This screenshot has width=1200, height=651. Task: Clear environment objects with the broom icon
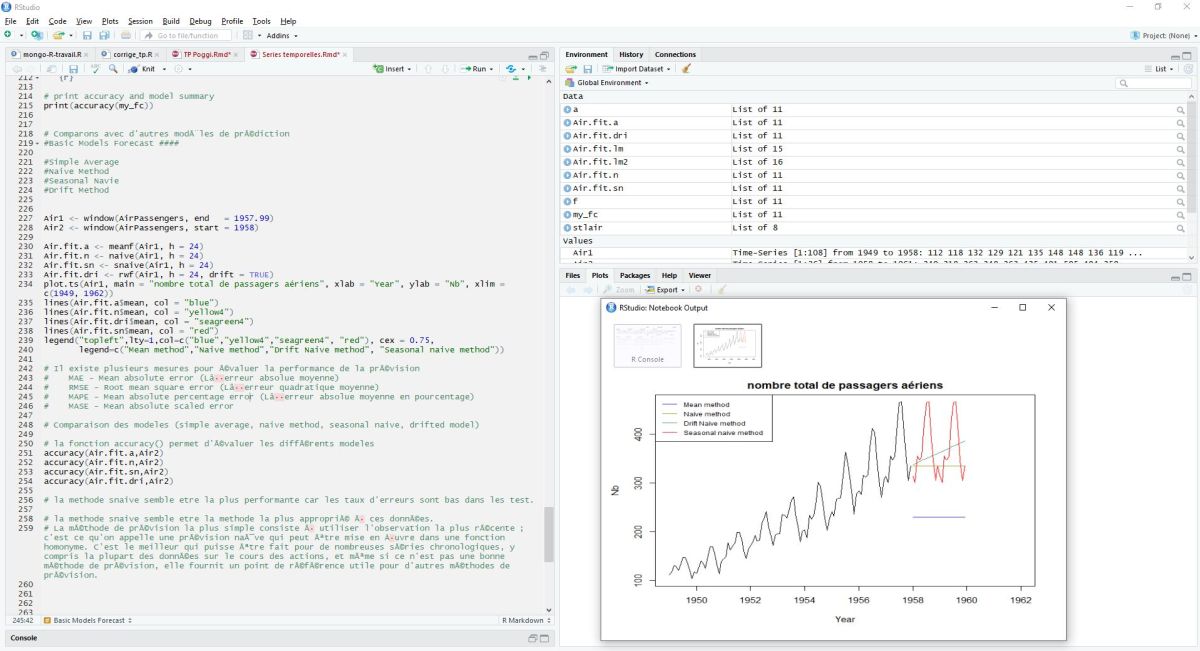[686, 69]
